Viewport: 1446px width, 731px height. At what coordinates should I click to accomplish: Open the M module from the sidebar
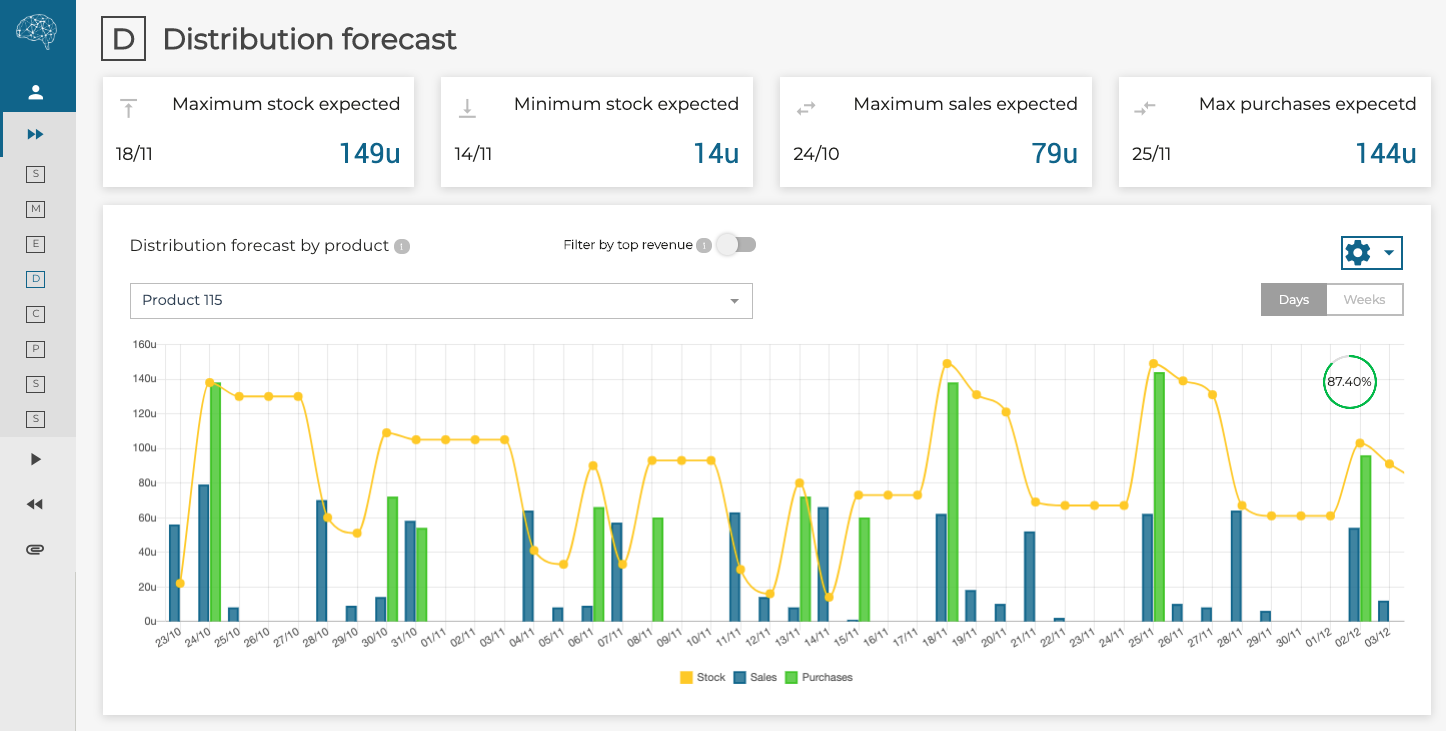pyautogui.click(x=35, y=209)
